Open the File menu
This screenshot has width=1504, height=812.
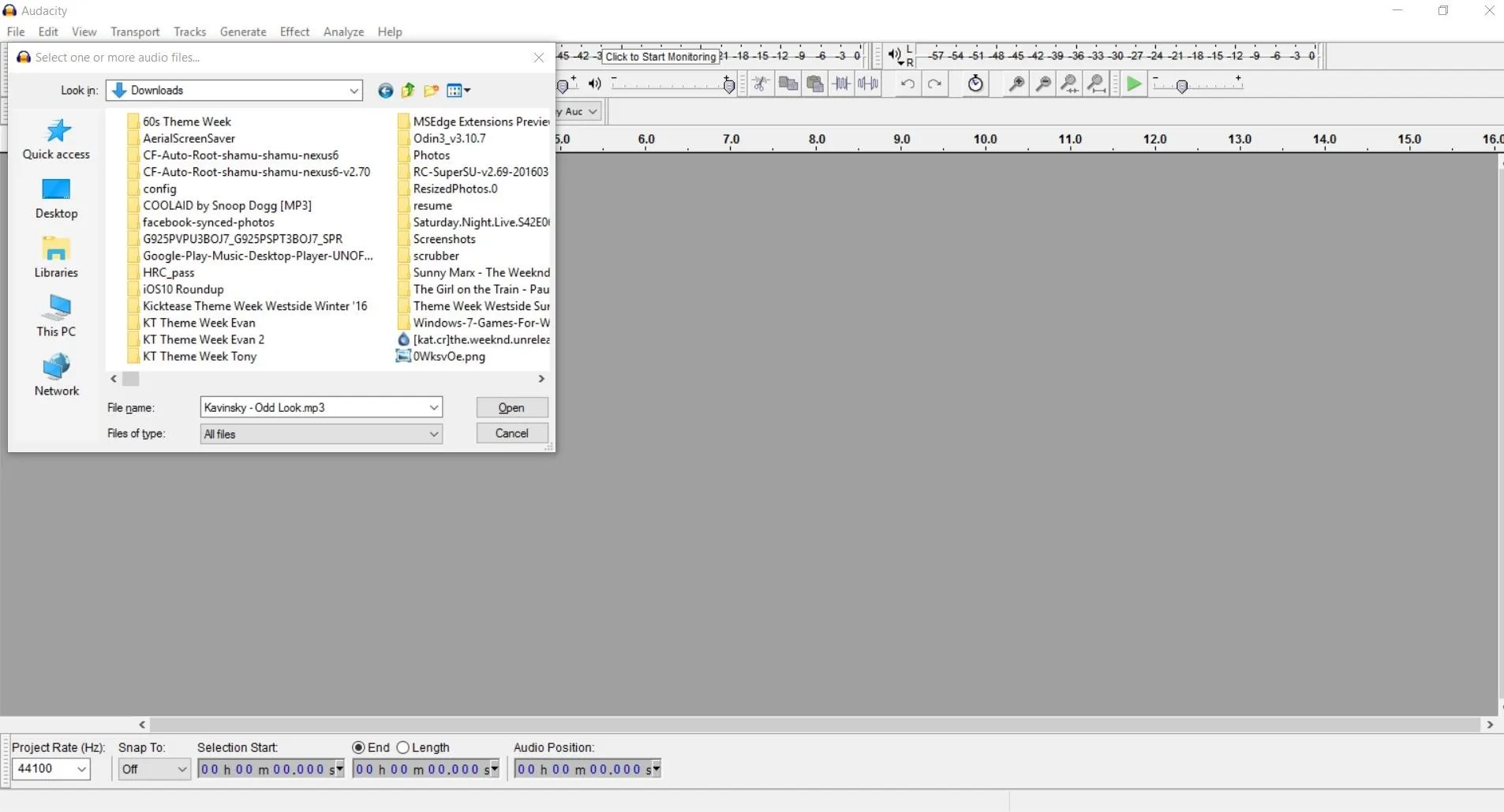tap(16, 32)
